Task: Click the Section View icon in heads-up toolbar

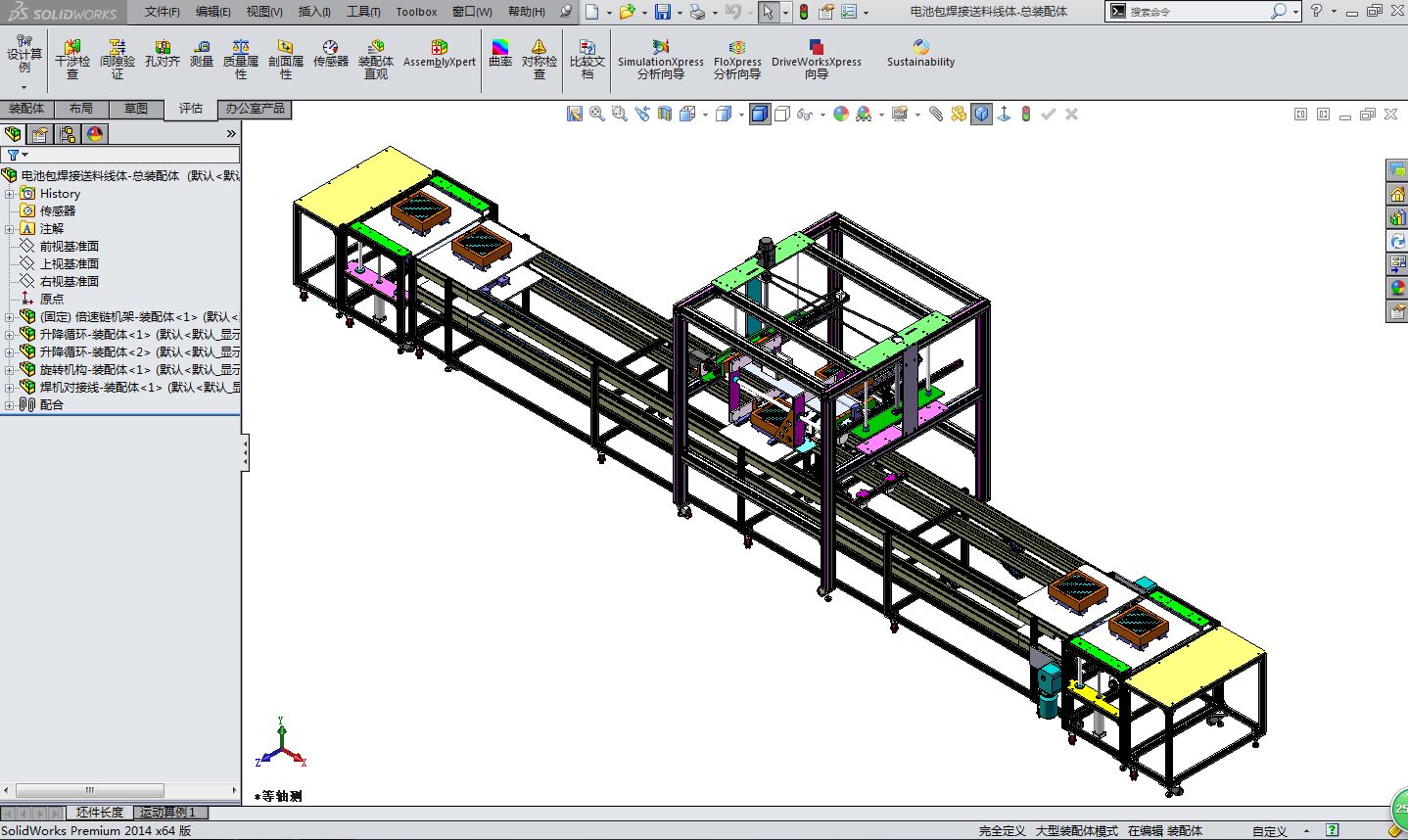Action: (x=665, y=114)
